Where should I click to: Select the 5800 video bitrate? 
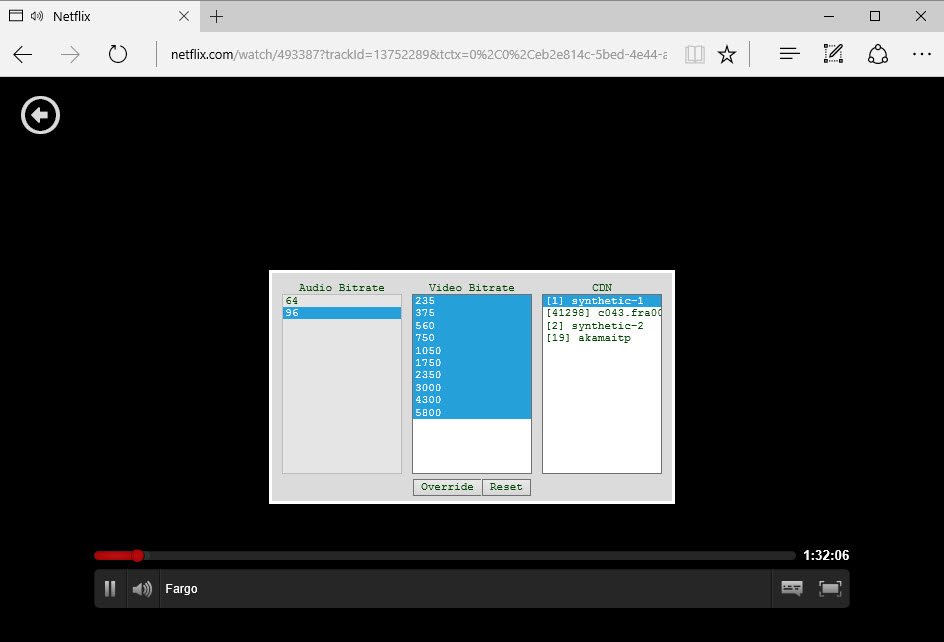(471, 413)
